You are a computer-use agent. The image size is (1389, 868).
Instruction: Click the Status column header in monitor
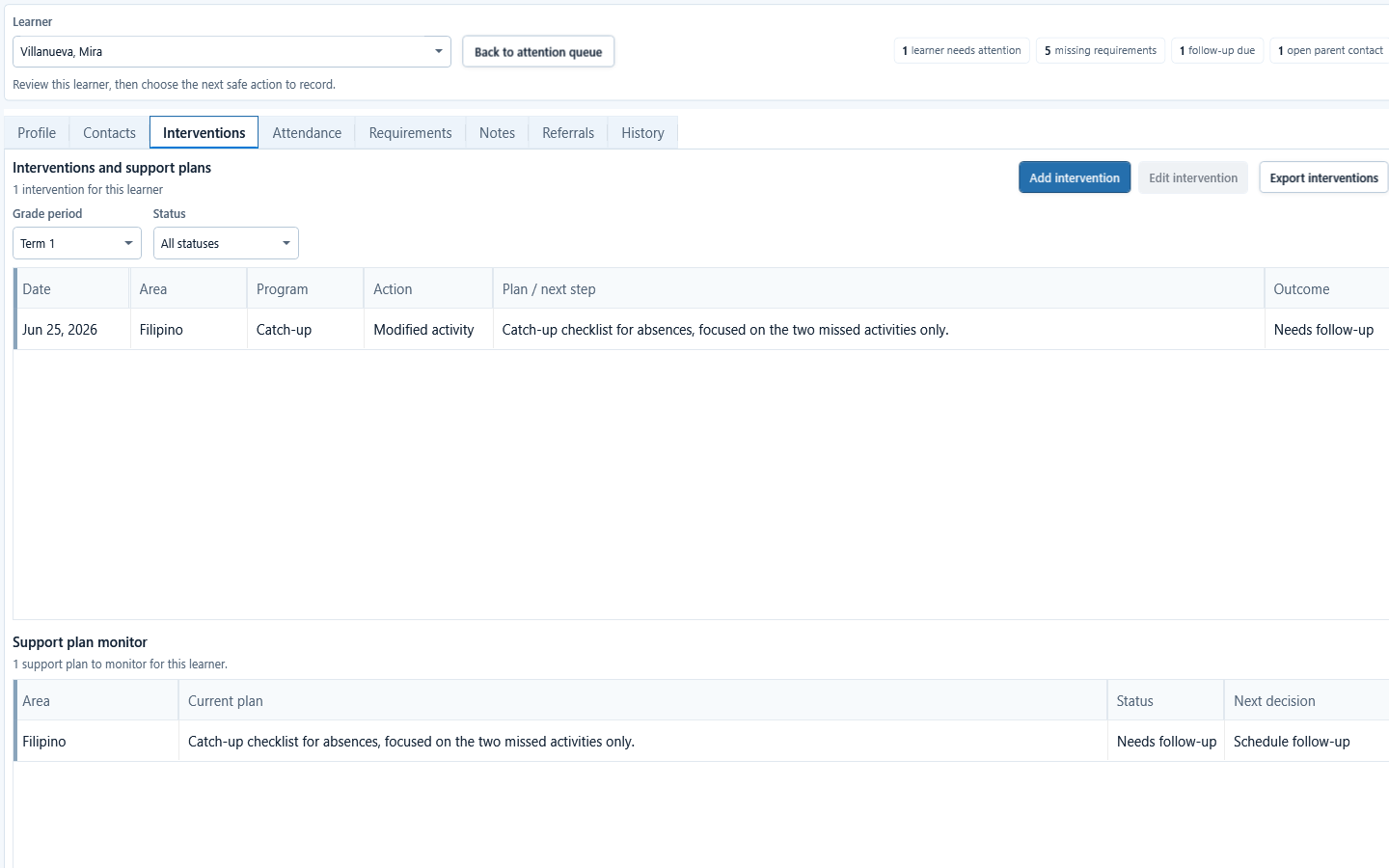(x=1166, y=701)
